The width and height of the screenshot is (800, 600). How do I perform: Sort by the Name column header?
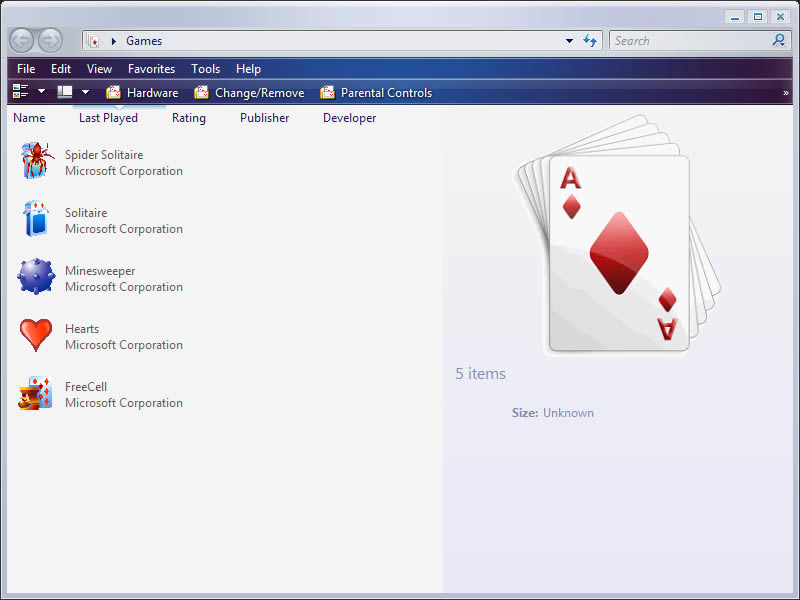[29, 118]
